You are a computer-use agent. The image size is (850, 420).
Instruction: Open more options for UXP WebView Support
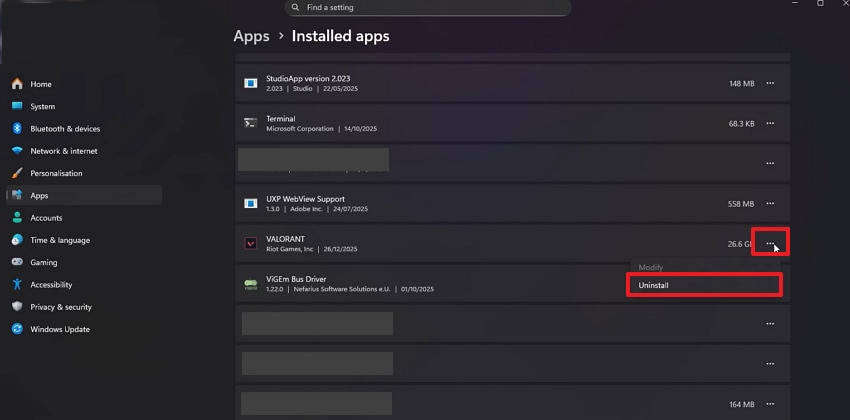[770, 203]
